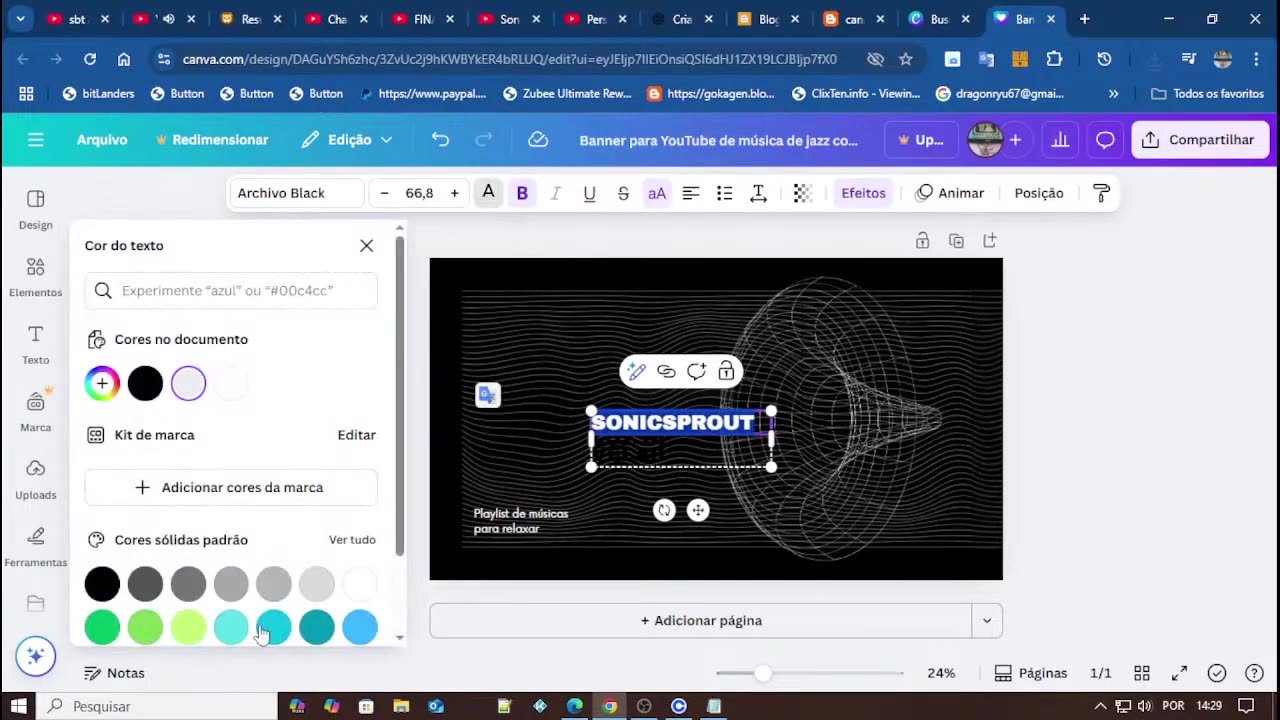The width and height of the screenshot is (1280, 720).
Task: Decrease the font size with minus
Action: tap(384, 193)
